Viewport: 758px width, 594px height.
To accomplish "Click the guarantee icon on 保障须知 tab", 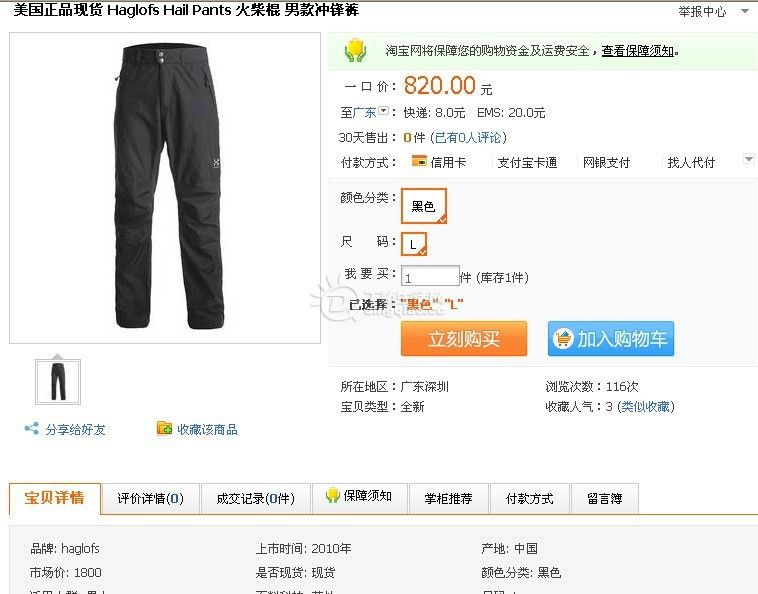I will point(333,495).
